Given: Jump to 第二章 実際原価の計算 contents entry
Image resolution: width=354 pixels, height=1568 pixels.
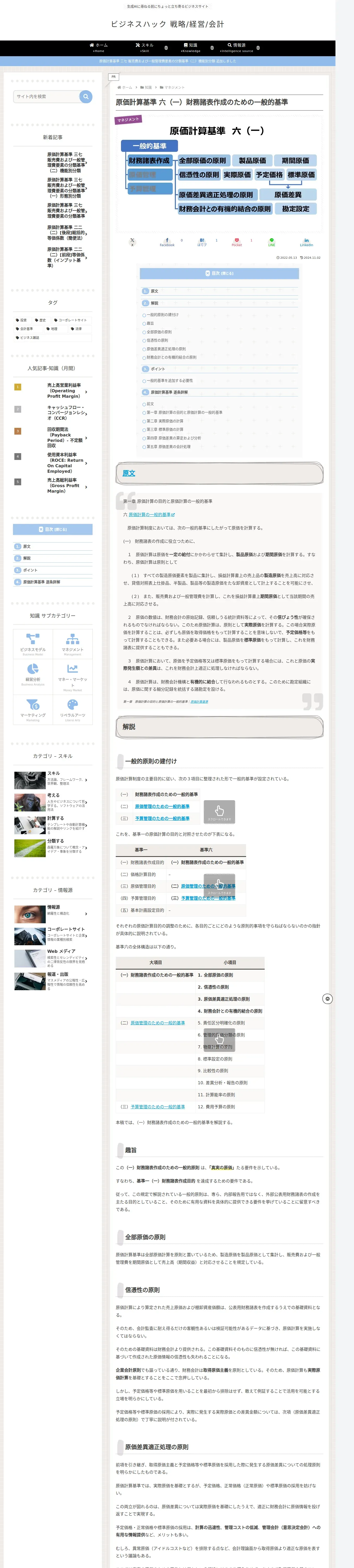Looking at the screenshot, I should 164,421.
